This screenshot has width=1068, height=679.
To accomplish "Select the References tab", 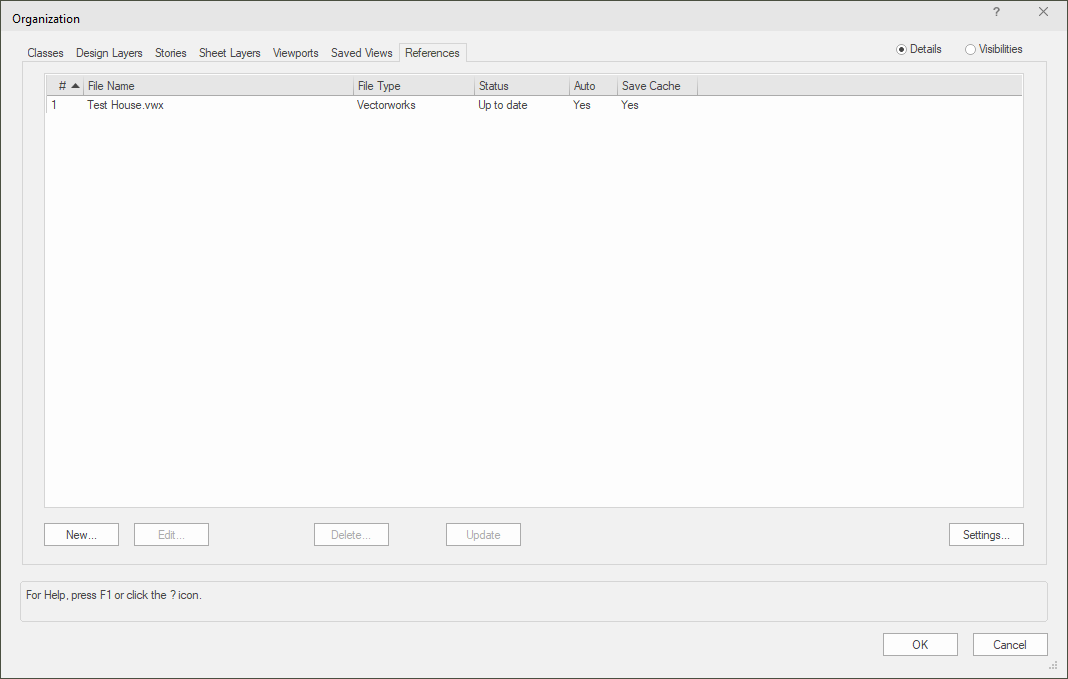I will tap(432, 53).
